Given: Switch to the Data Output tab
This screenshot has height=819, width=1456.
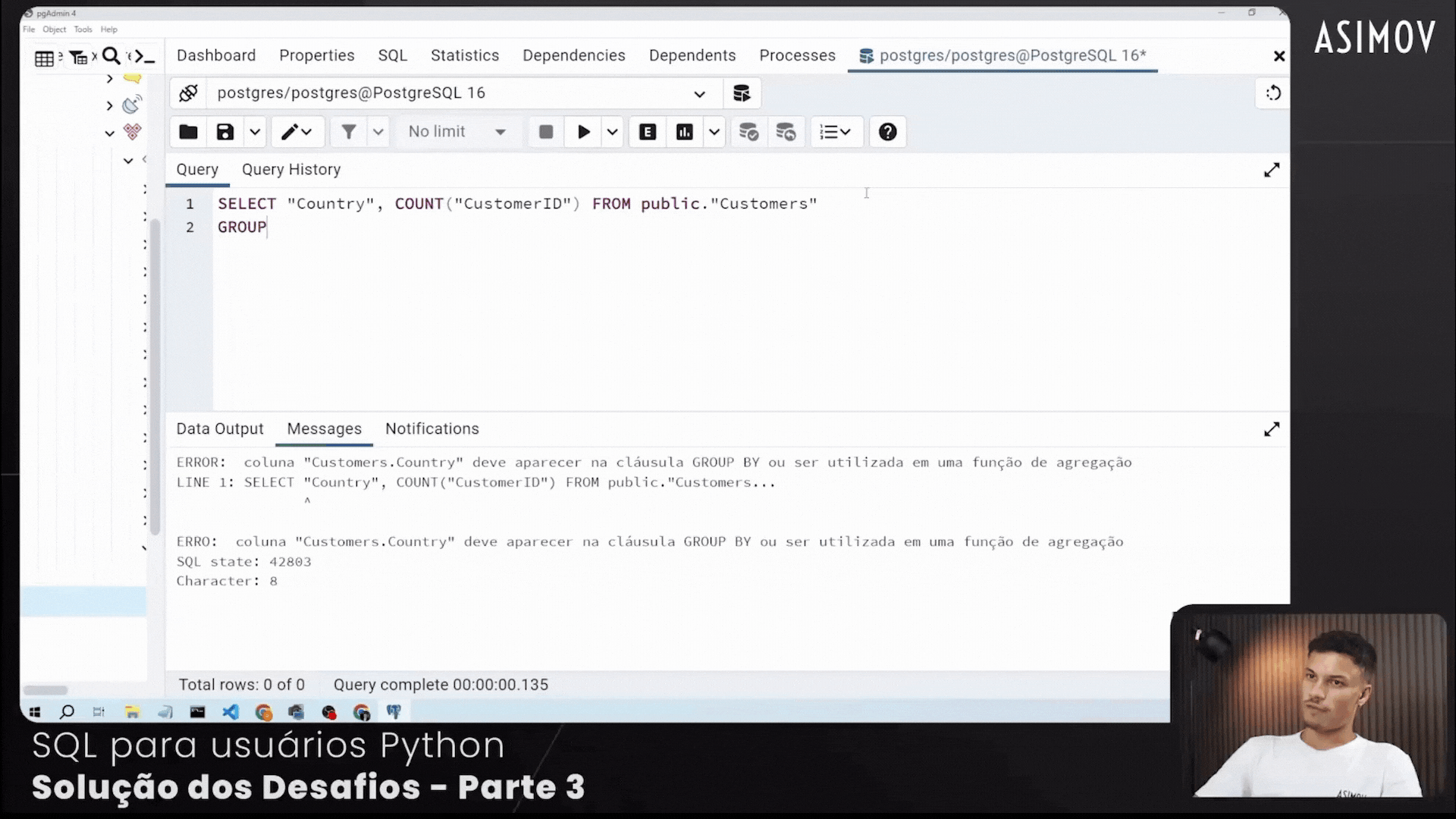Looking at the screenshot, I should (220, 429).
